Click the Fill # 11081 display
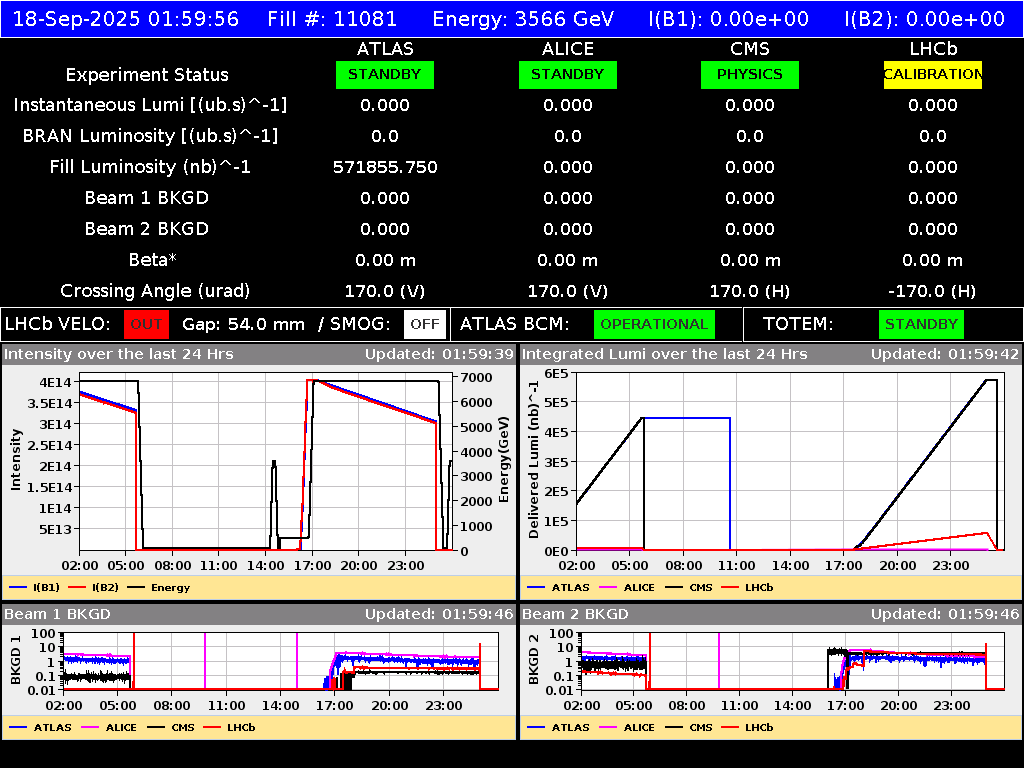 click(332, 18)
